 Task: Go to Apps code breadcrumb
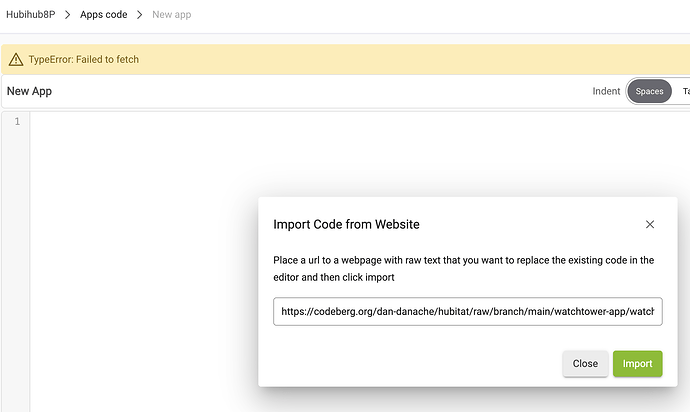(103, 15)
